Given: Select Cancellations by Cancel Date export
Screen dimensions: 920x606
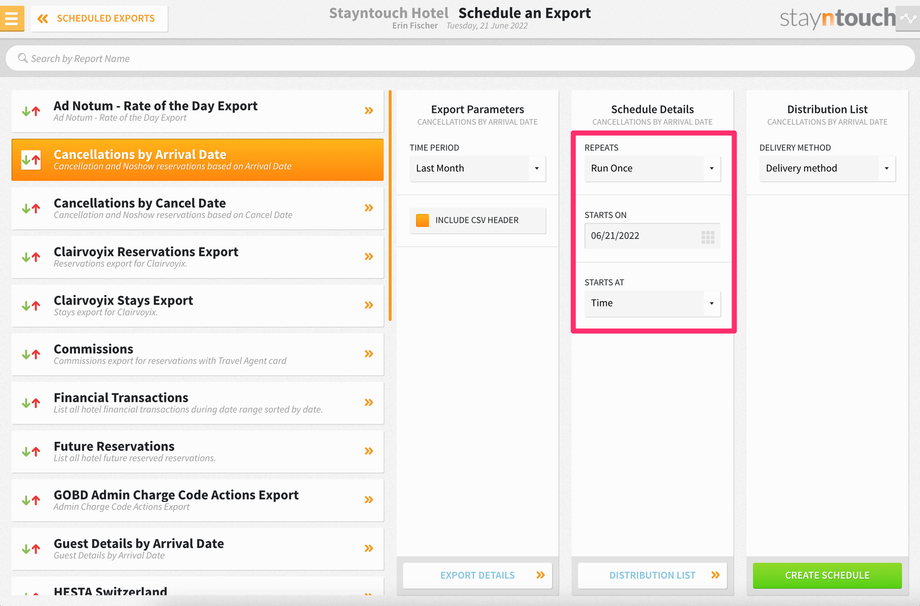Looking at the screenshot, I should point(197,208).
